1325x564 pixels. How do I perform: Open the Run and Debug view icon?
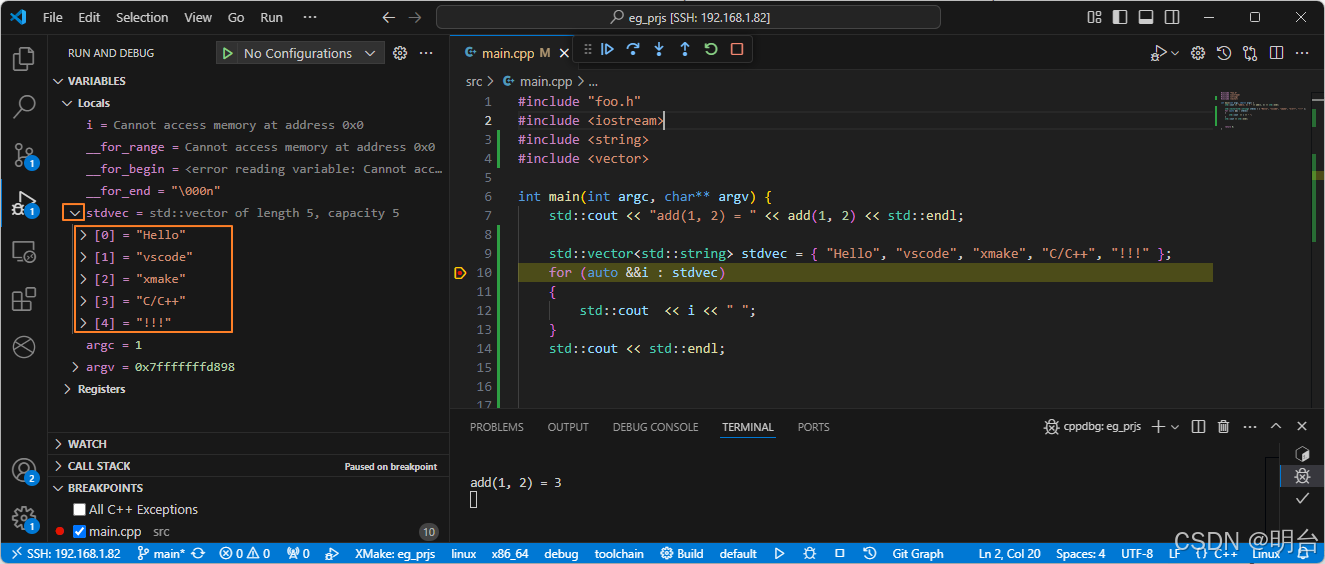pyautogui.click(x=23, y=203)
